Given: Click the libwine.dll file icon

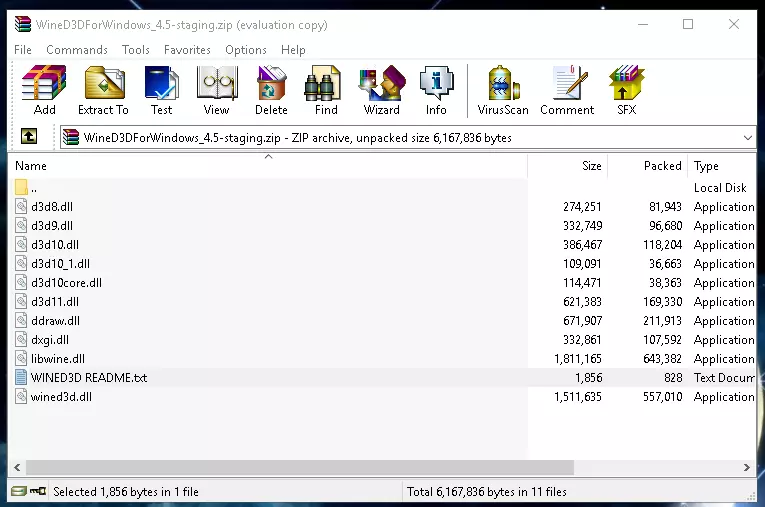Looking at the screenshot, I should pyautogui.click(x=21, y=359).
